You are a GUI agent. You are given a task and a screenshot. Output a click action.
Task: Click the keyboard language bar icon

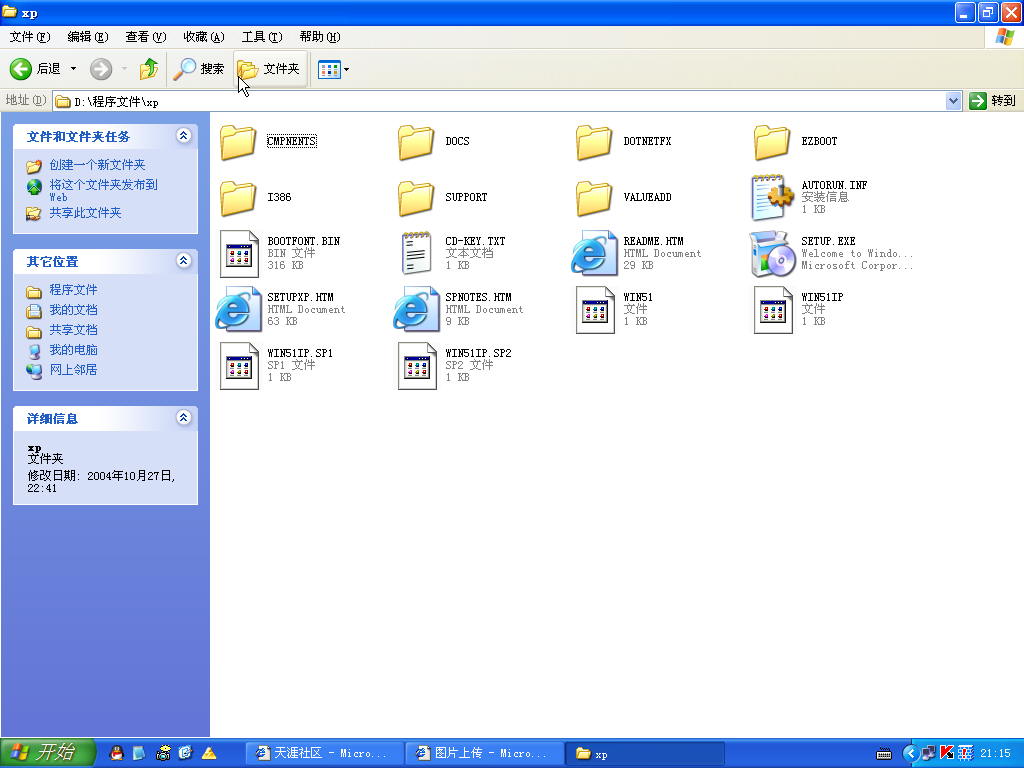(884, 754)
